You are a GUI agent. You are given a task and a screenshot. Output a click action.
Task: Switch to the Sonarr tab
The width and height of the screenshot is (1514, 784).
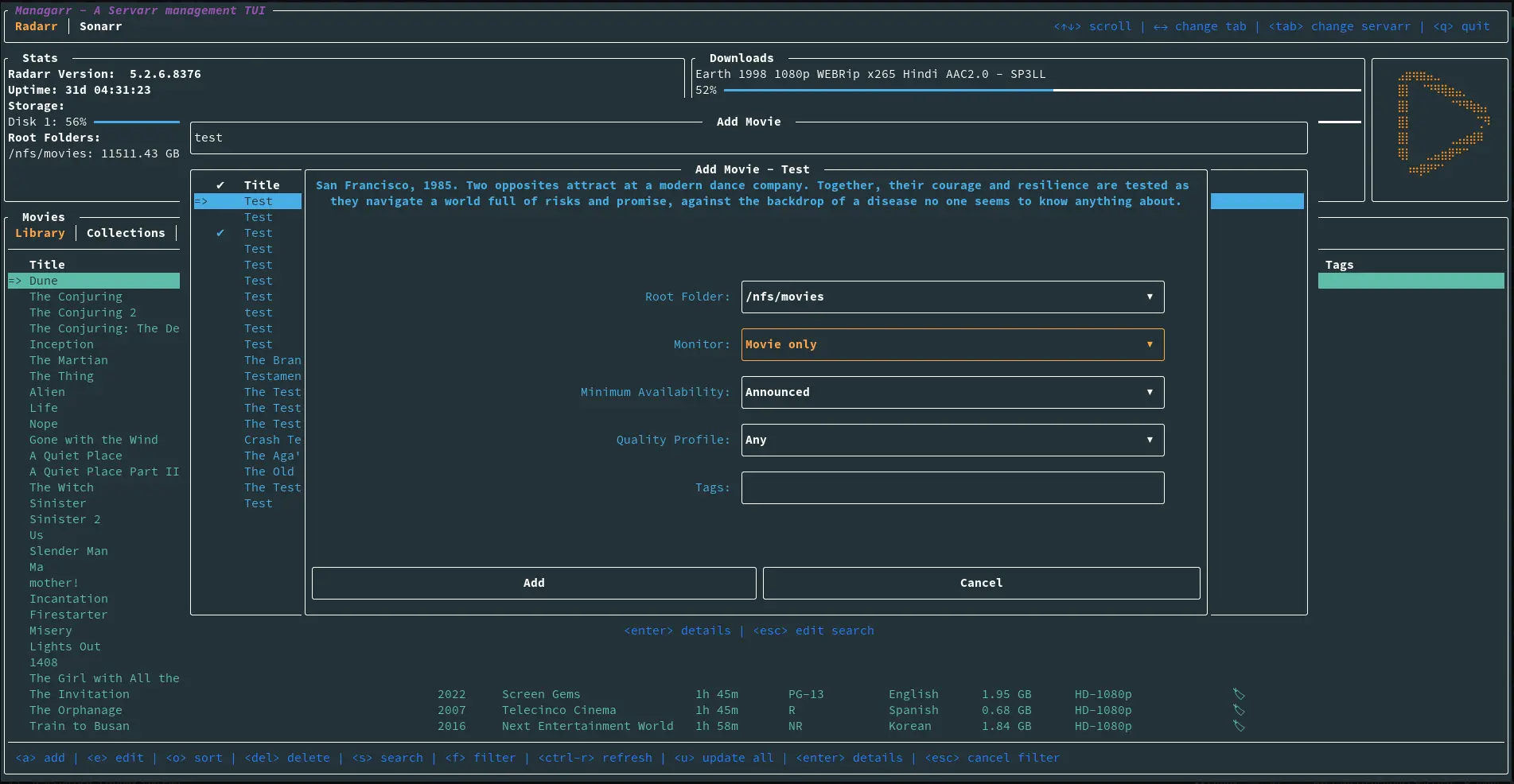[x=101, y=26]
